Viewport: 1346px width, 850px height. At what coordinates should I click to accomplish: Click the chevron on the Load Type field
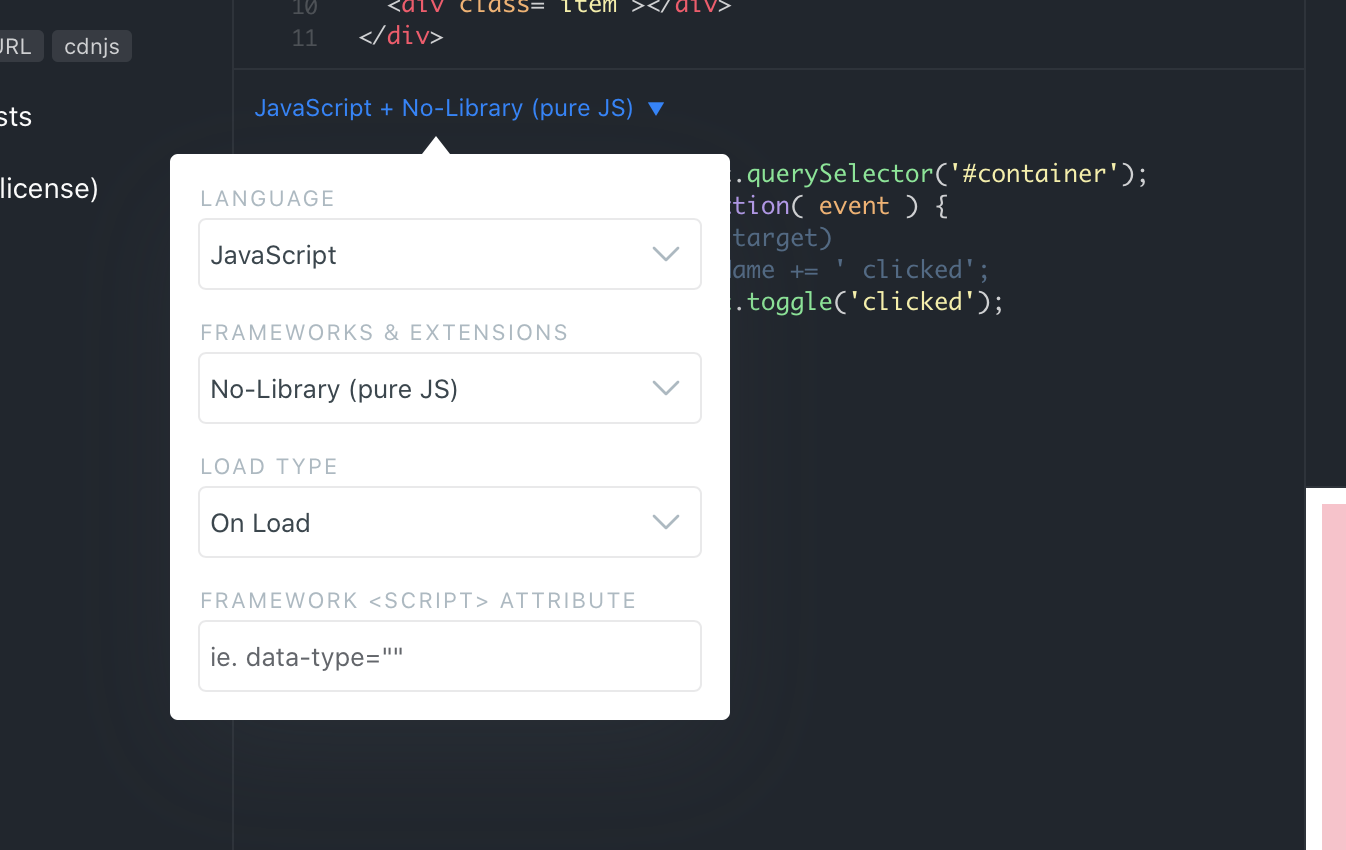coord(666,522)
